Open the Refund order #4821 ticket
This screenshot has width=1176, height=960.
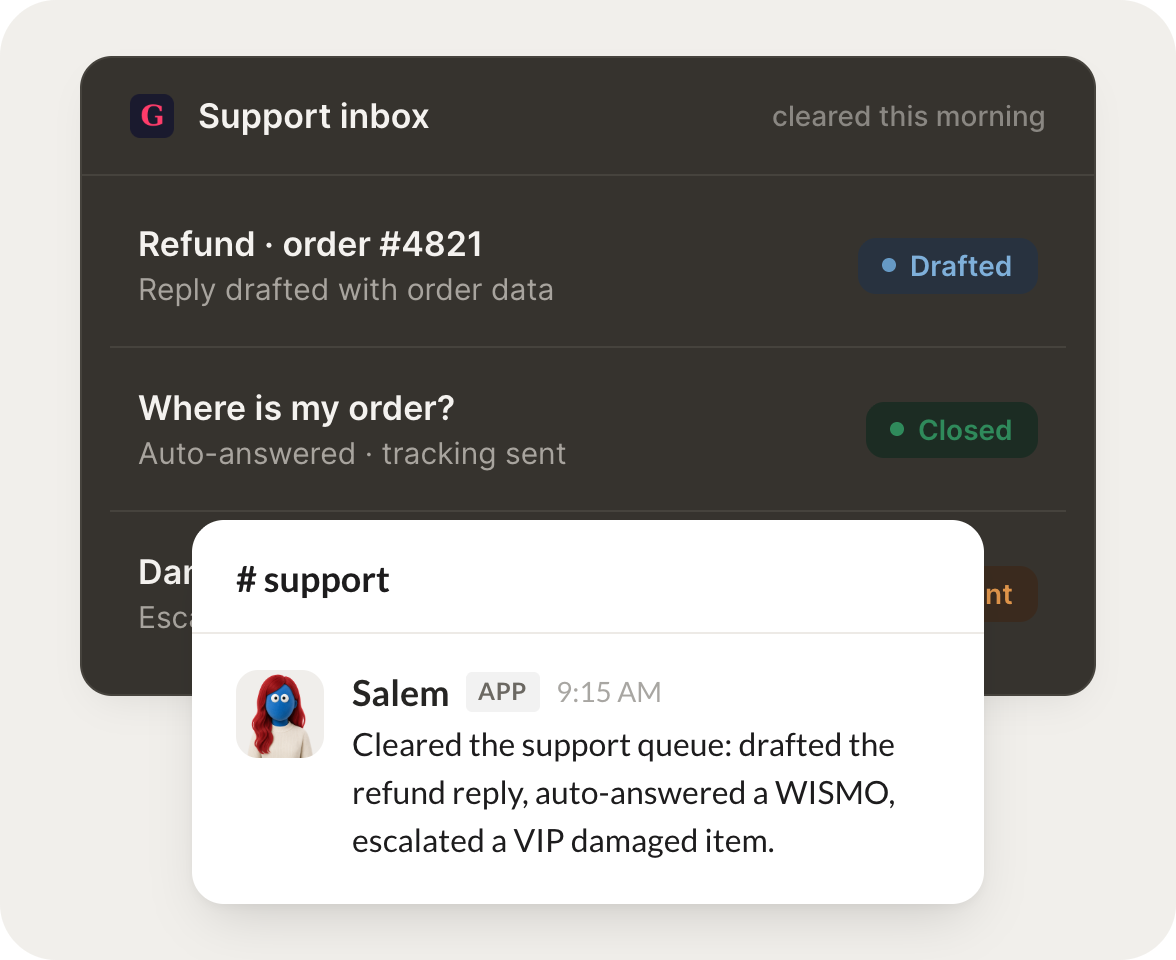tap(588, 266)
